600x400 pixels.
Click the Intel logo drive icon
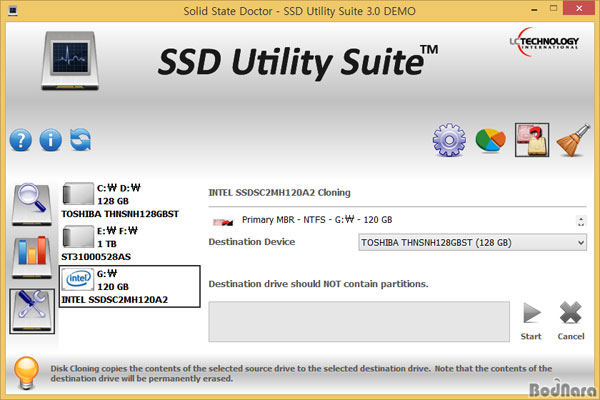[78, 279]
